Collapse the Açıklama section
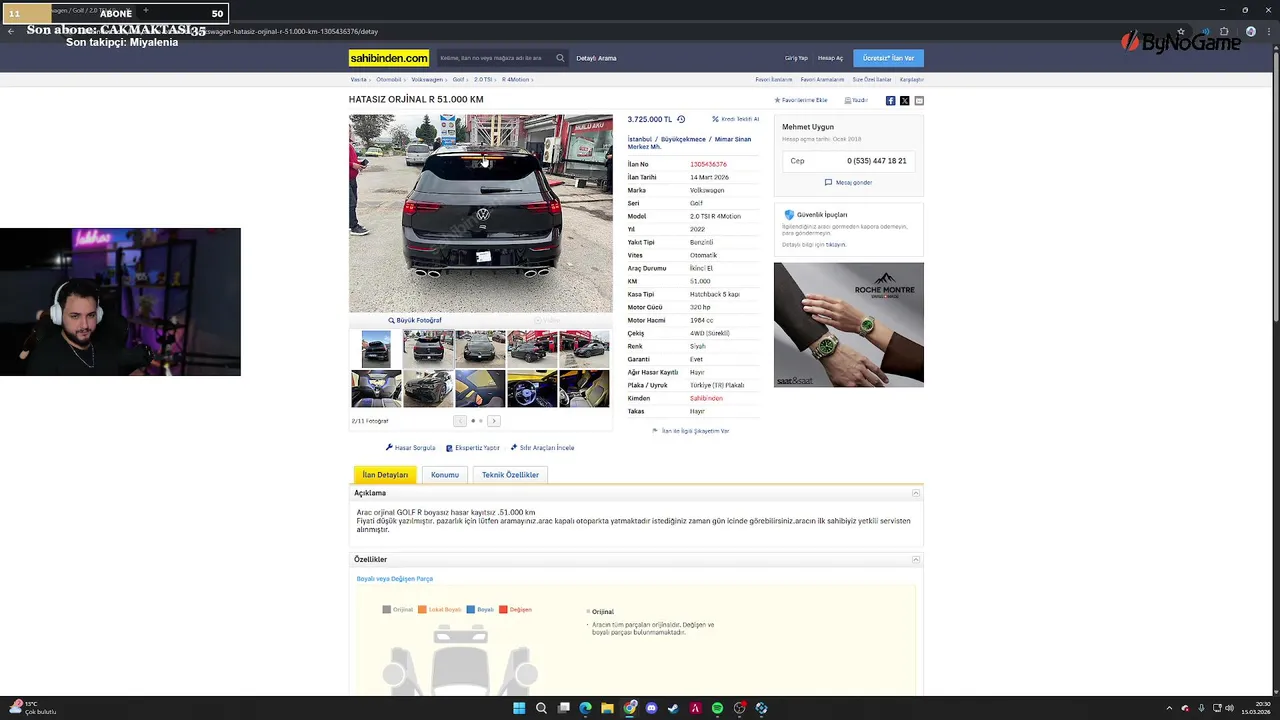This screenshot has height=720, width=1280. [x=915, y=493]
